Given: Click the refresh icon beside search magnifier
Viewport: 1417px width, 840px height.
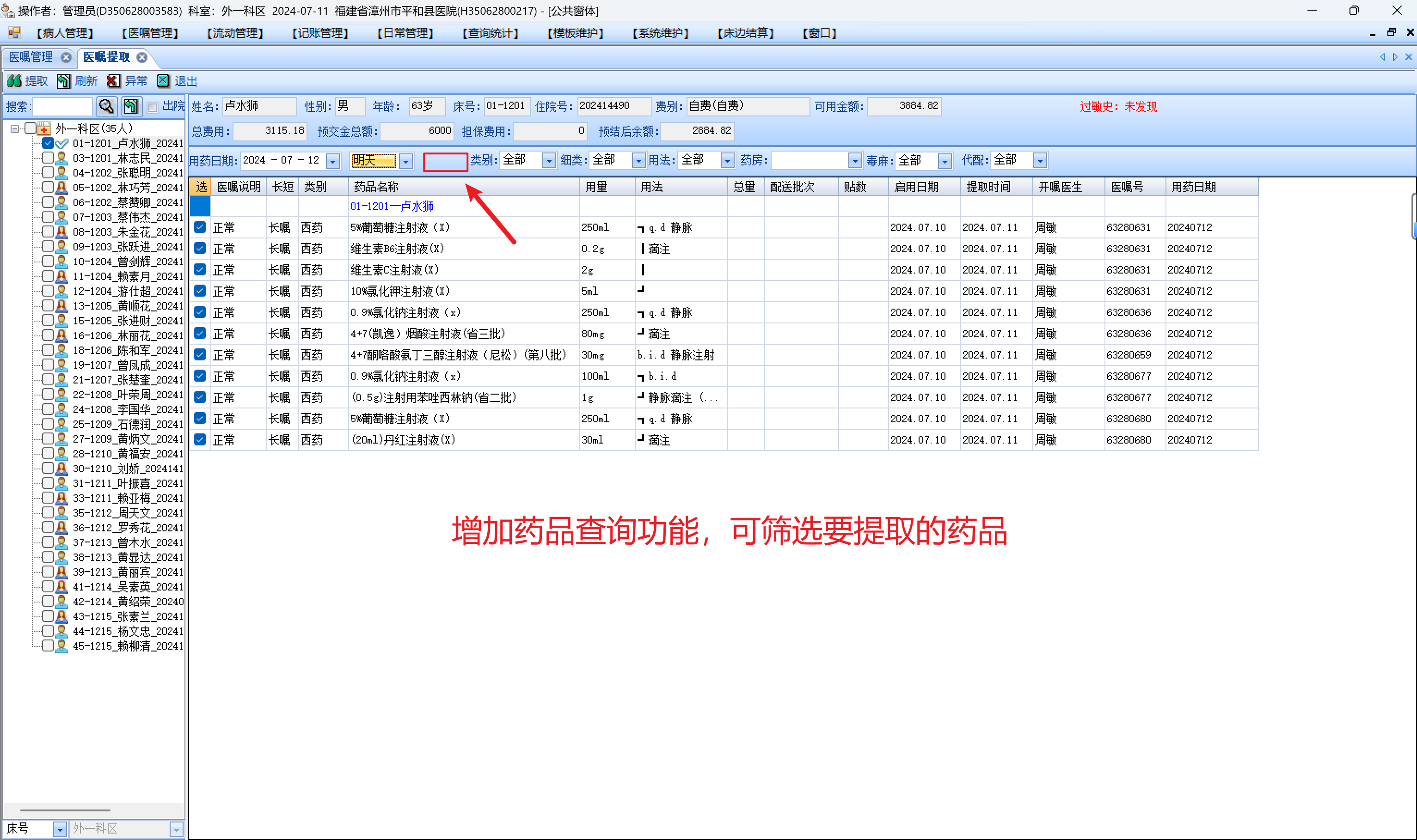Looking at the screenshot, I should (x=131, y=106).
